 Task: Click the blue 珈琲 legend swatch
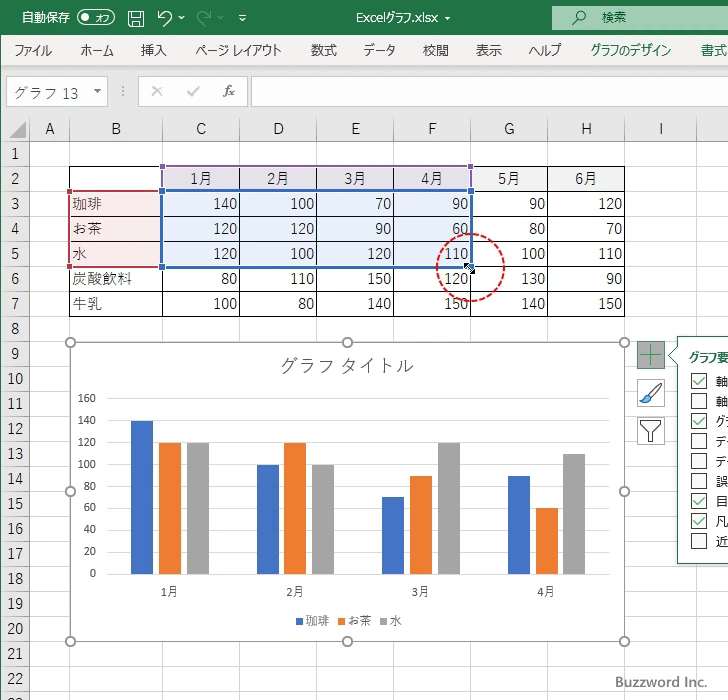299,622
